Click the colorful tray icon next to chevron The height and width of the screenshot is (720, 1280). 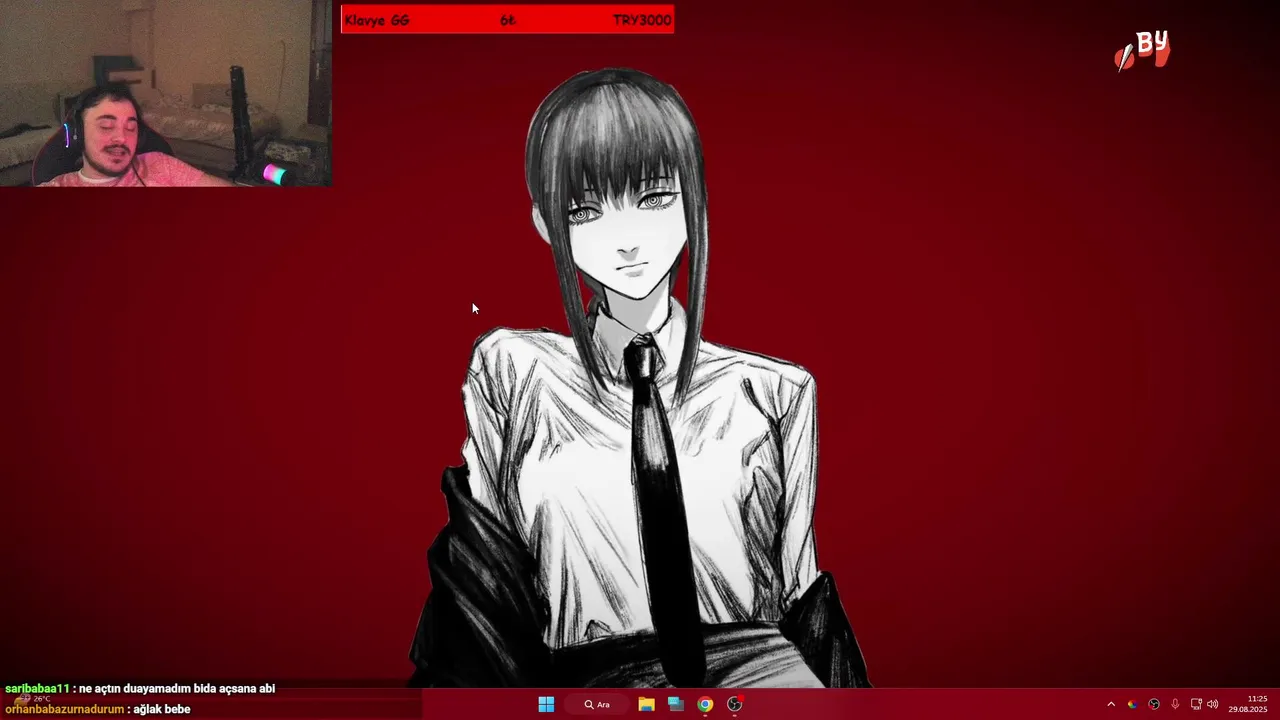pyautogui.click(x=1132, y=704)
